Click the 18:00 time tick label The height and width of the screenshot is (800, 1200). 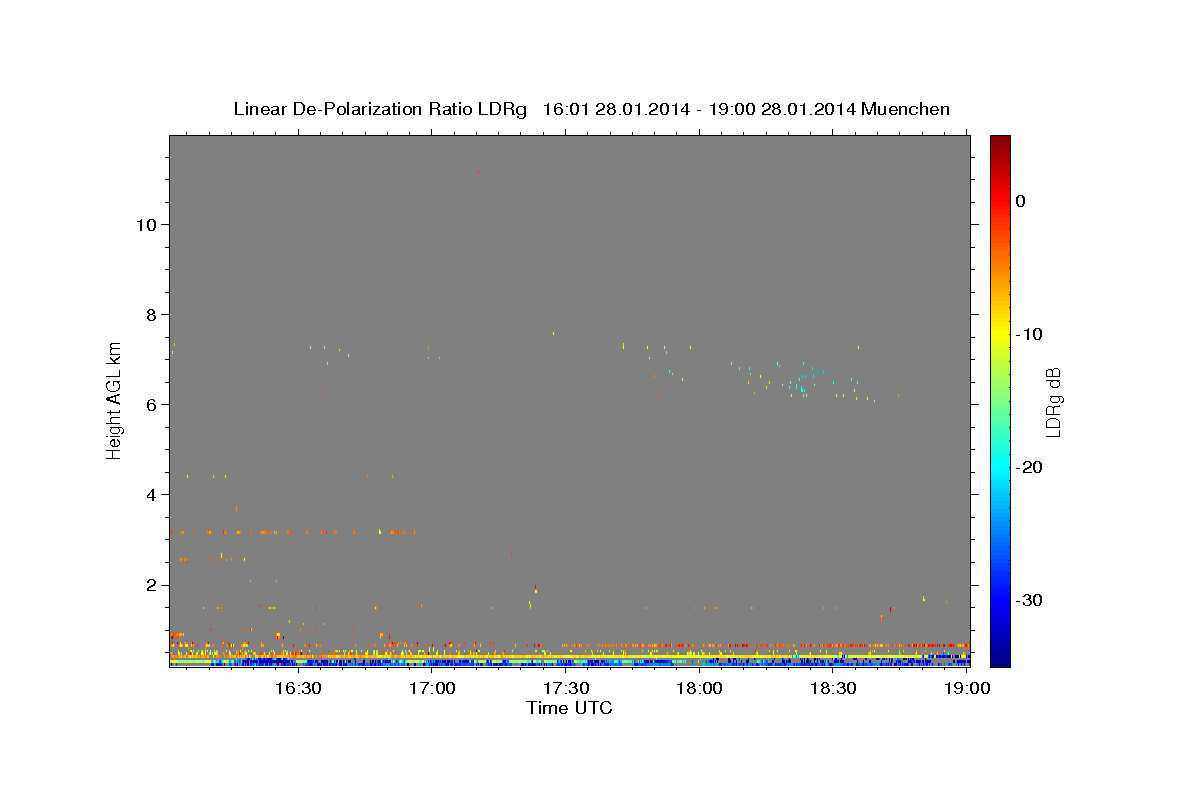point(700,688)
